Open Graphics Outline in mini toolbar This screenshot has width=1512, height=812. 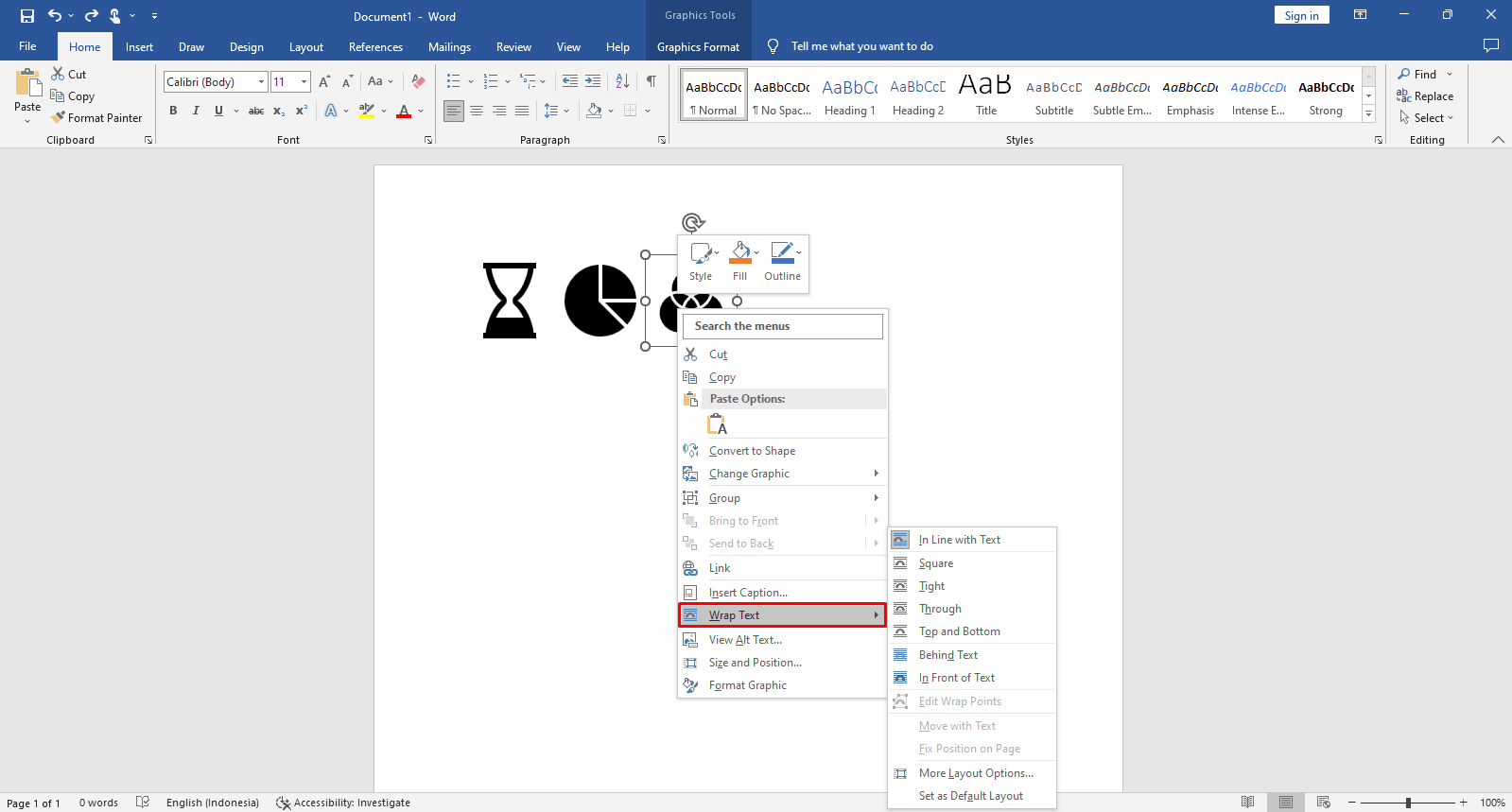(x=783, y=262)
